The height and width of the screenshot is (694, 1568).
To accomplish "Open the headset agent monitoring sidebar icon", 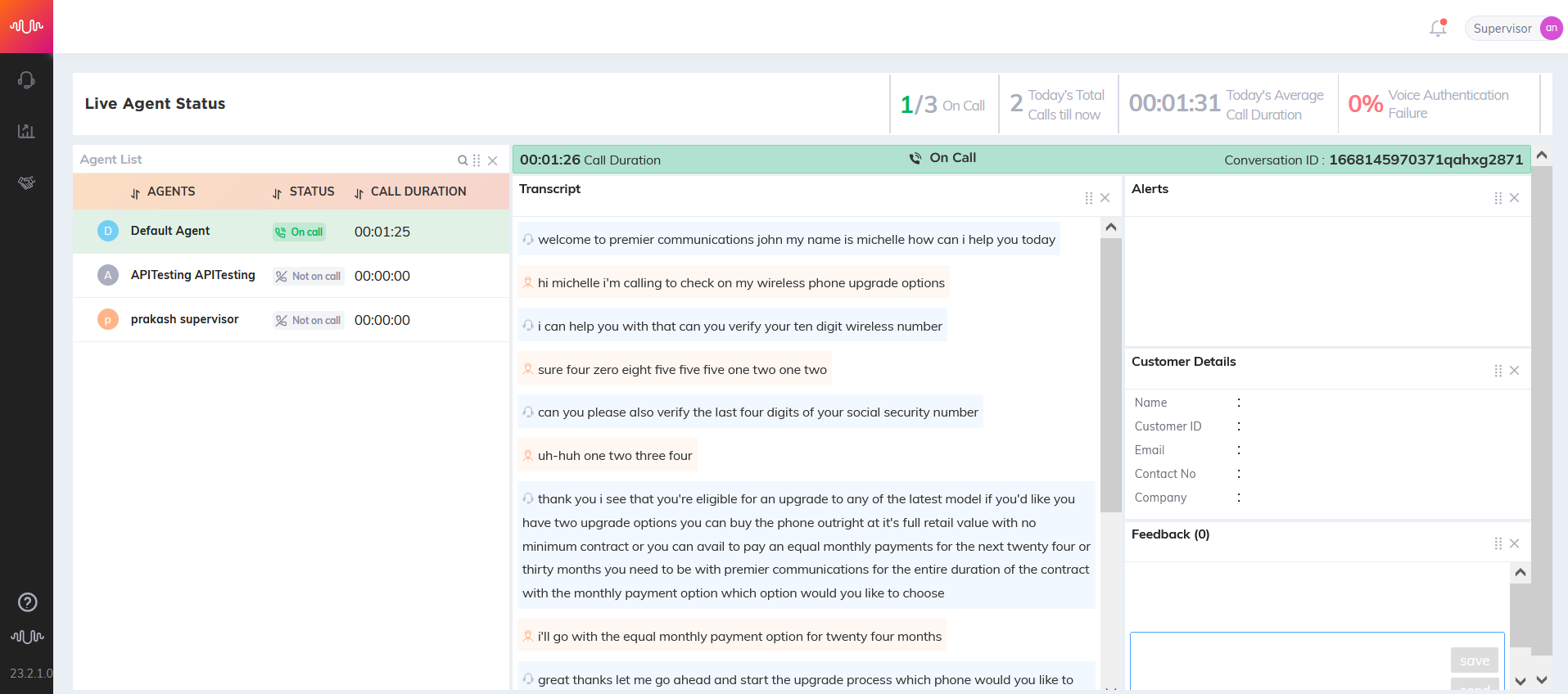I will [x=26, y=79].
